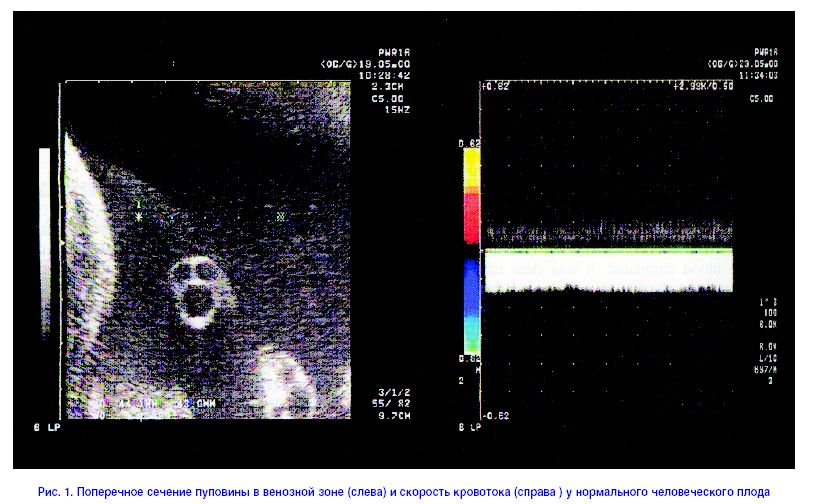Click the +0.62 label at top of Doppler axis
The height and width of the screenshot is (504, 830).
494,87
